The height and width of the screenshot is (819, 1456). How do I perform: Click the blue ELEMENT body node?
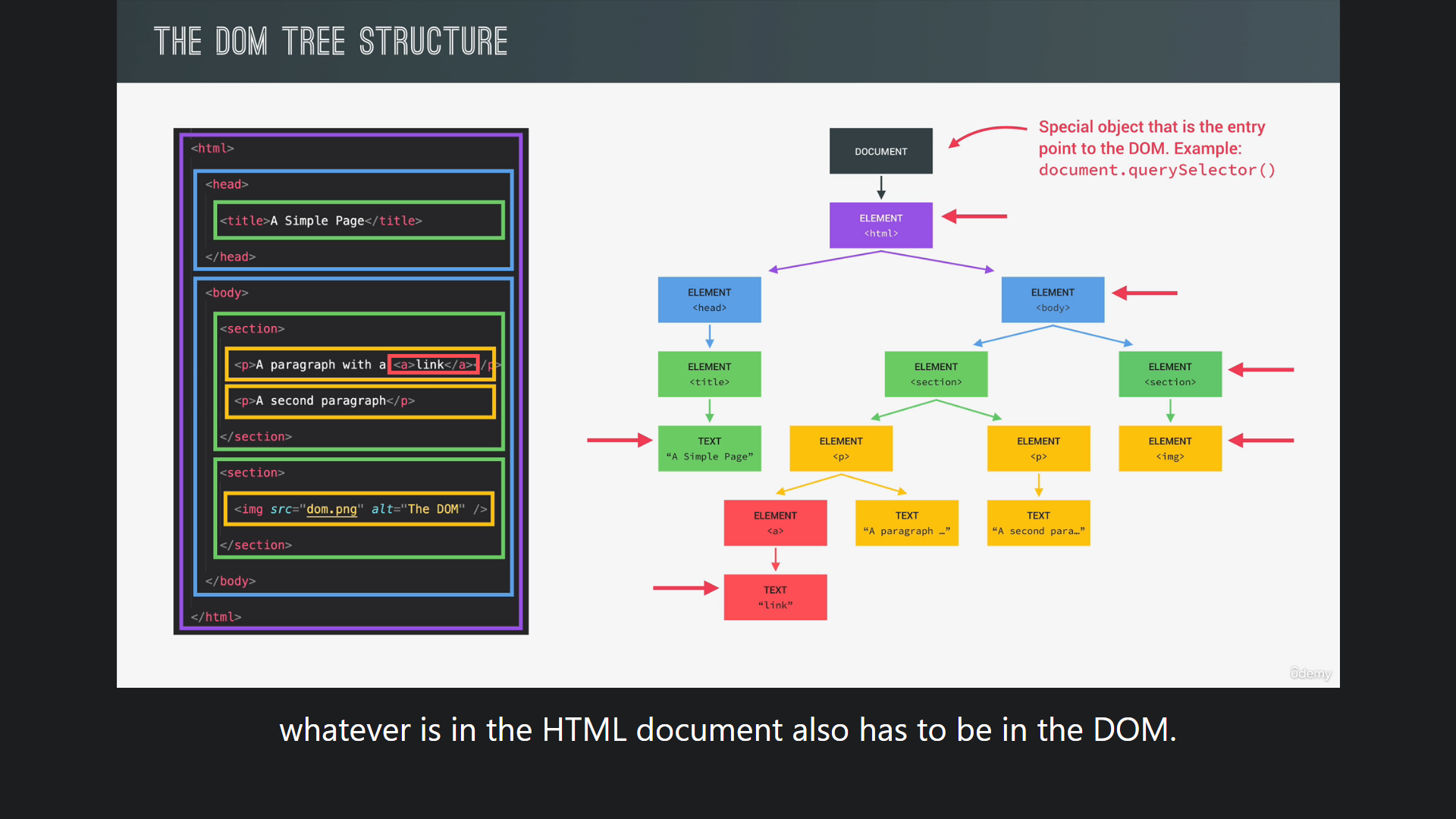(1052, 300)
